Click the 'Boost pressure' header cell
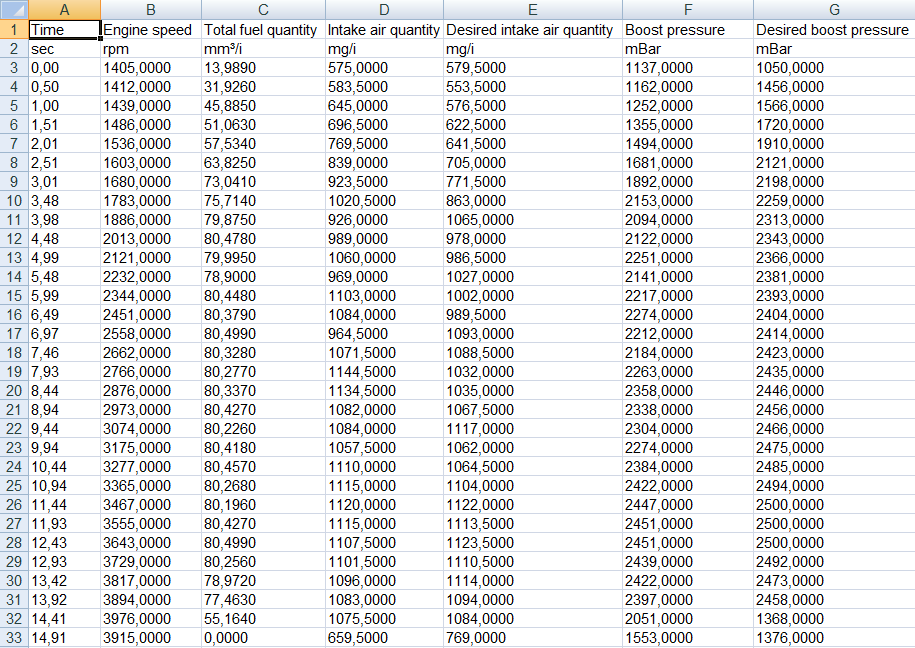The width and height of the screenshot is (915, 648). [x=688, y=29]
